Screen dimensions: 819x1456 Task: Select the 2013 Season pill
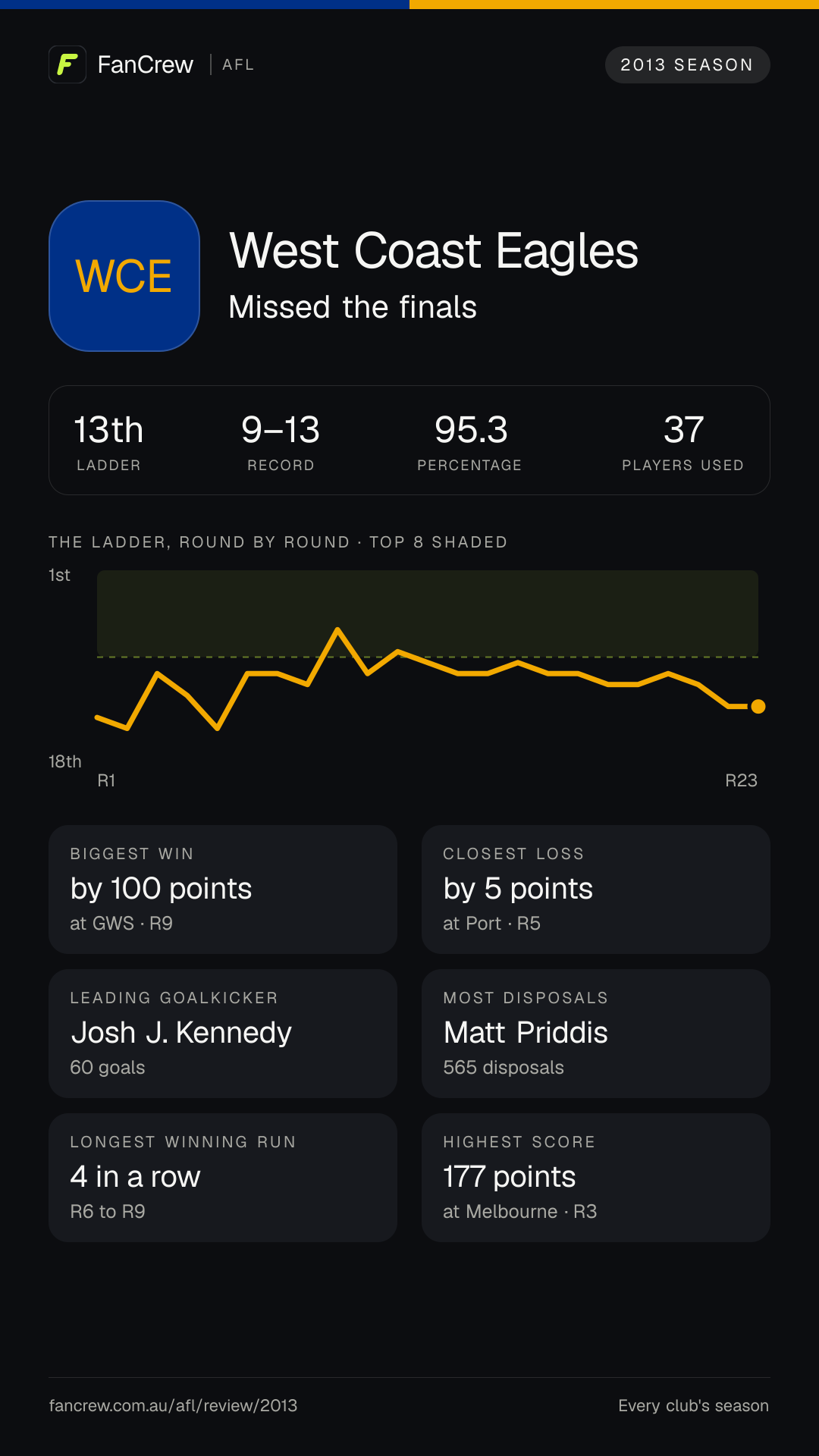click(x=687, y=65)
